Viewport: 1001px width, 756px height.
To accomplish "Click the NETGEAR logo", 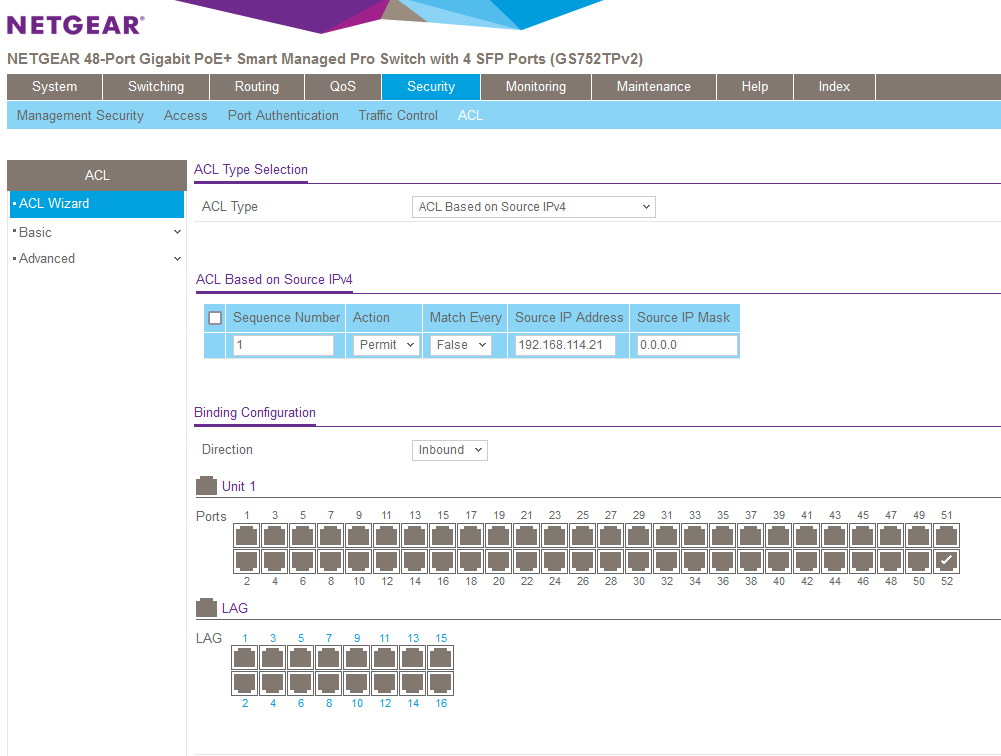I will click(x=75, y=25).
